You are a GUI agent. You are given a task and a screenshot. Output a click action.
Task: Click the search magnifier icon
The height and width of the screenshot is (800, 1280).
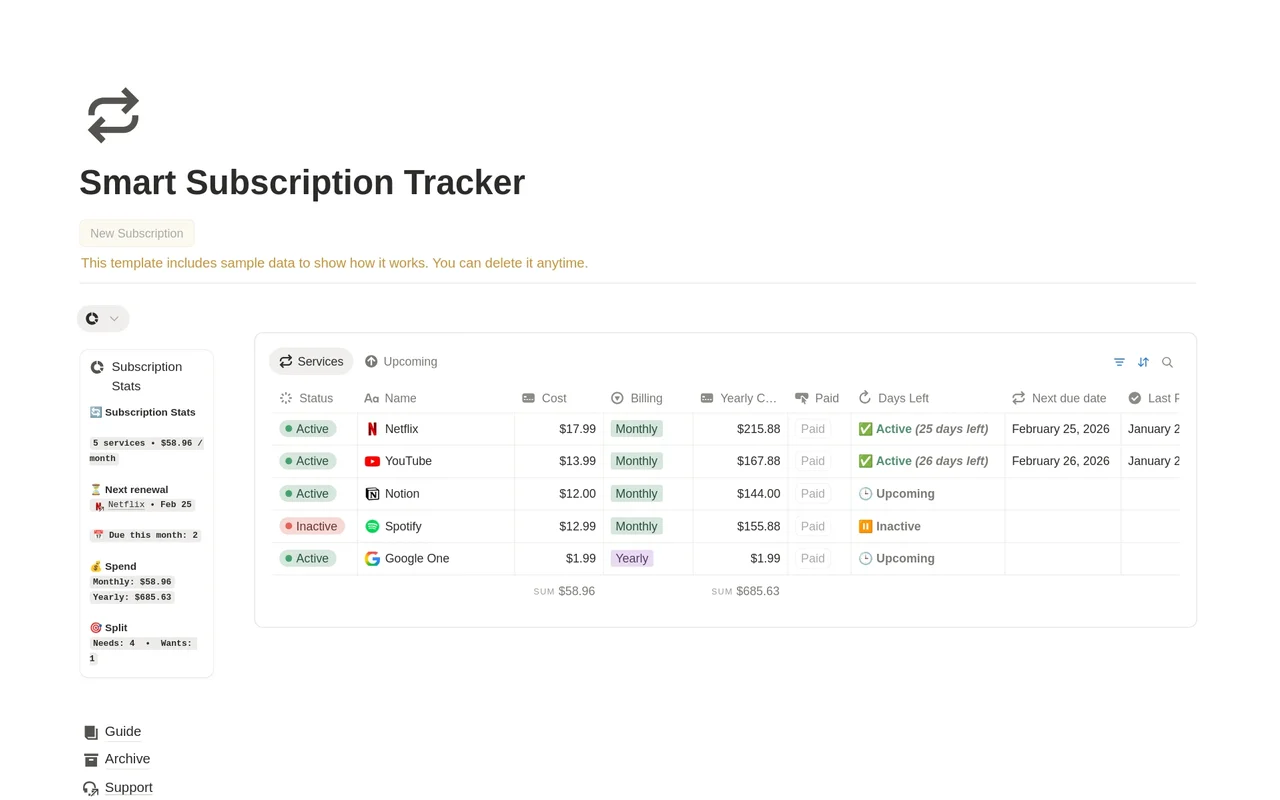click(x=1167, y=362)
